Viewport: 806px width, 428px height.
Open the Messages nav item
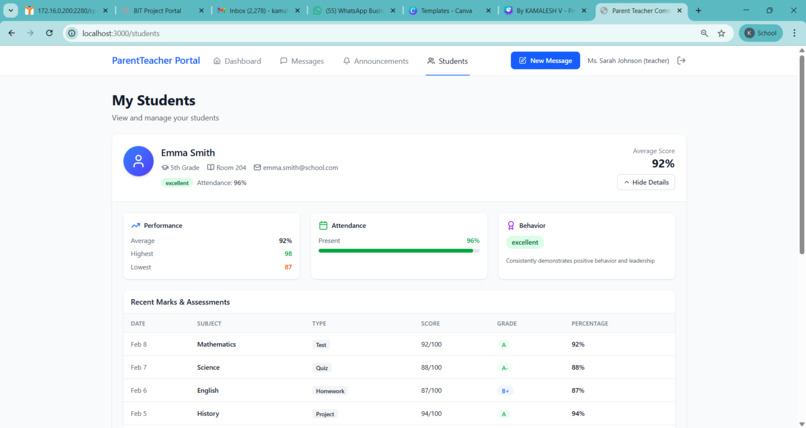pos(302,61)
